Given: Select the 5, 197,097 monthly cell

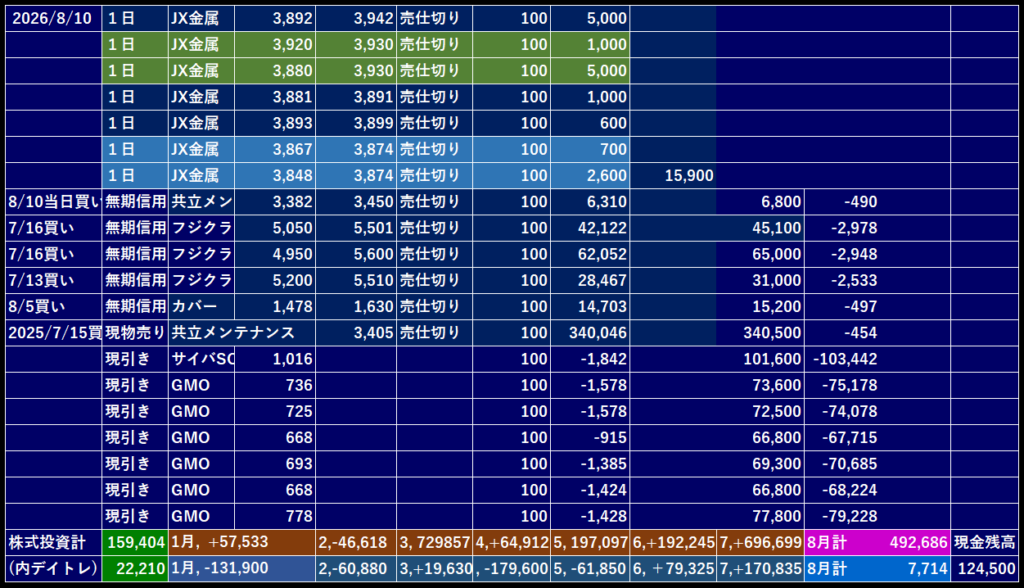Looking at the screenshot, I should pyautogui.click(x=590, y=542).
